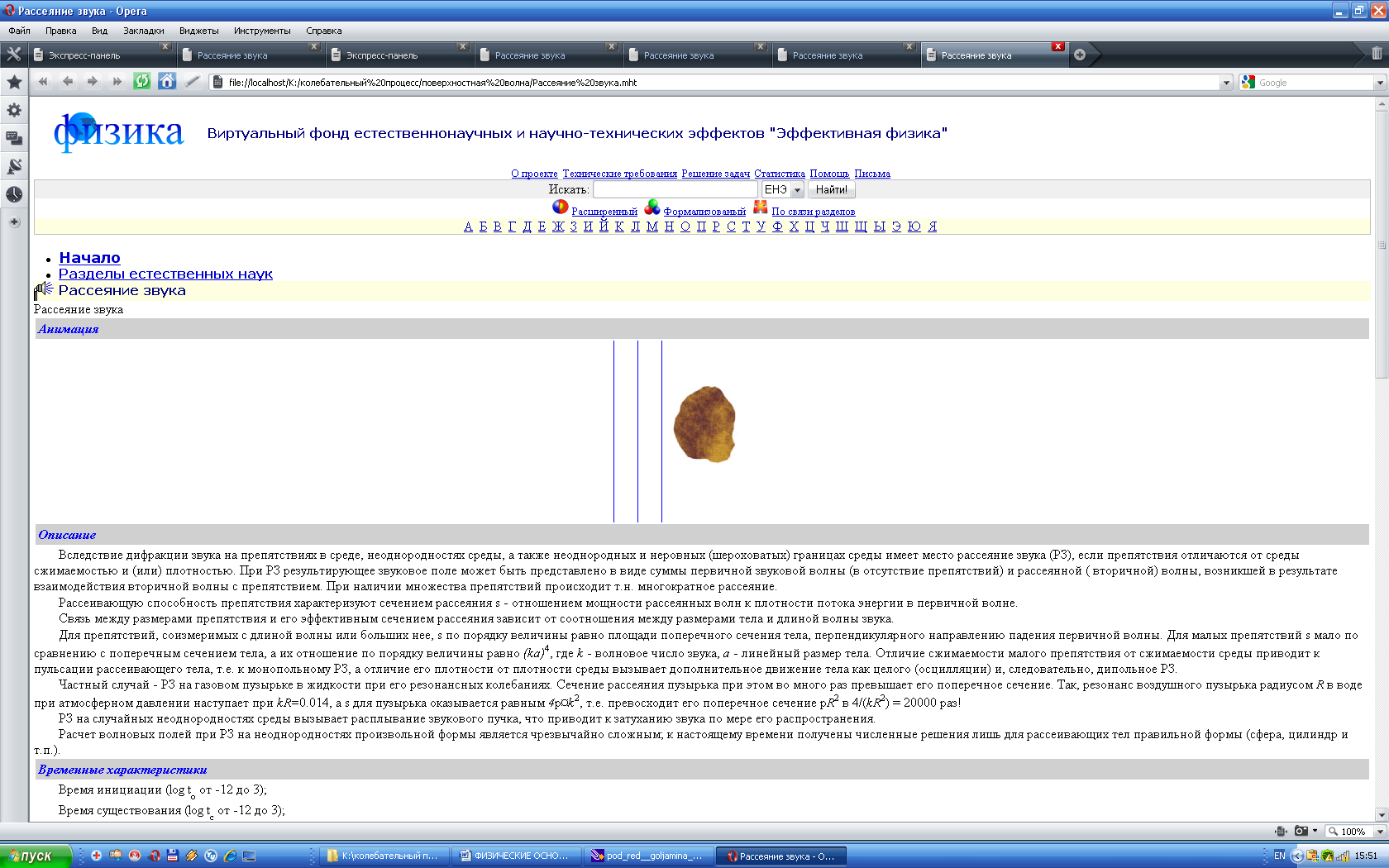This screenshot has width=1389, height=868.
Task: Open the Начало link
Action: click(89, 258)
